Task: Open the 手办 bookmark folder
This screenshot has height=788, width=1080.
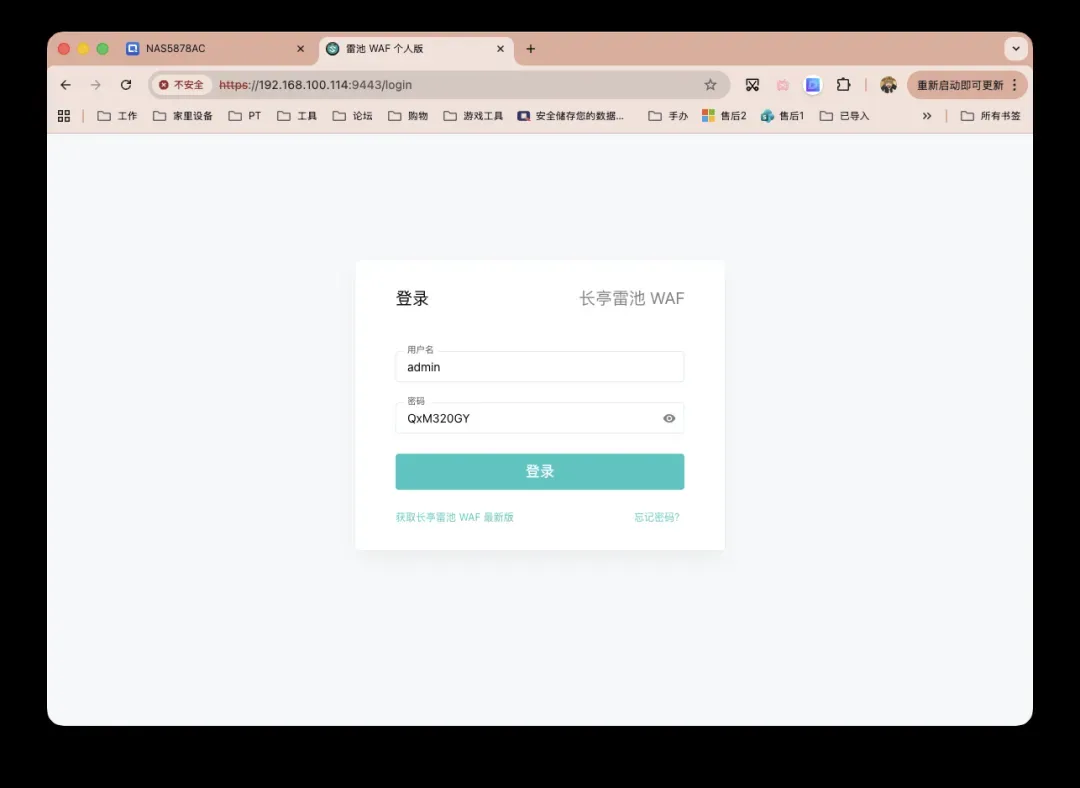Action: (x=668, y=116)
